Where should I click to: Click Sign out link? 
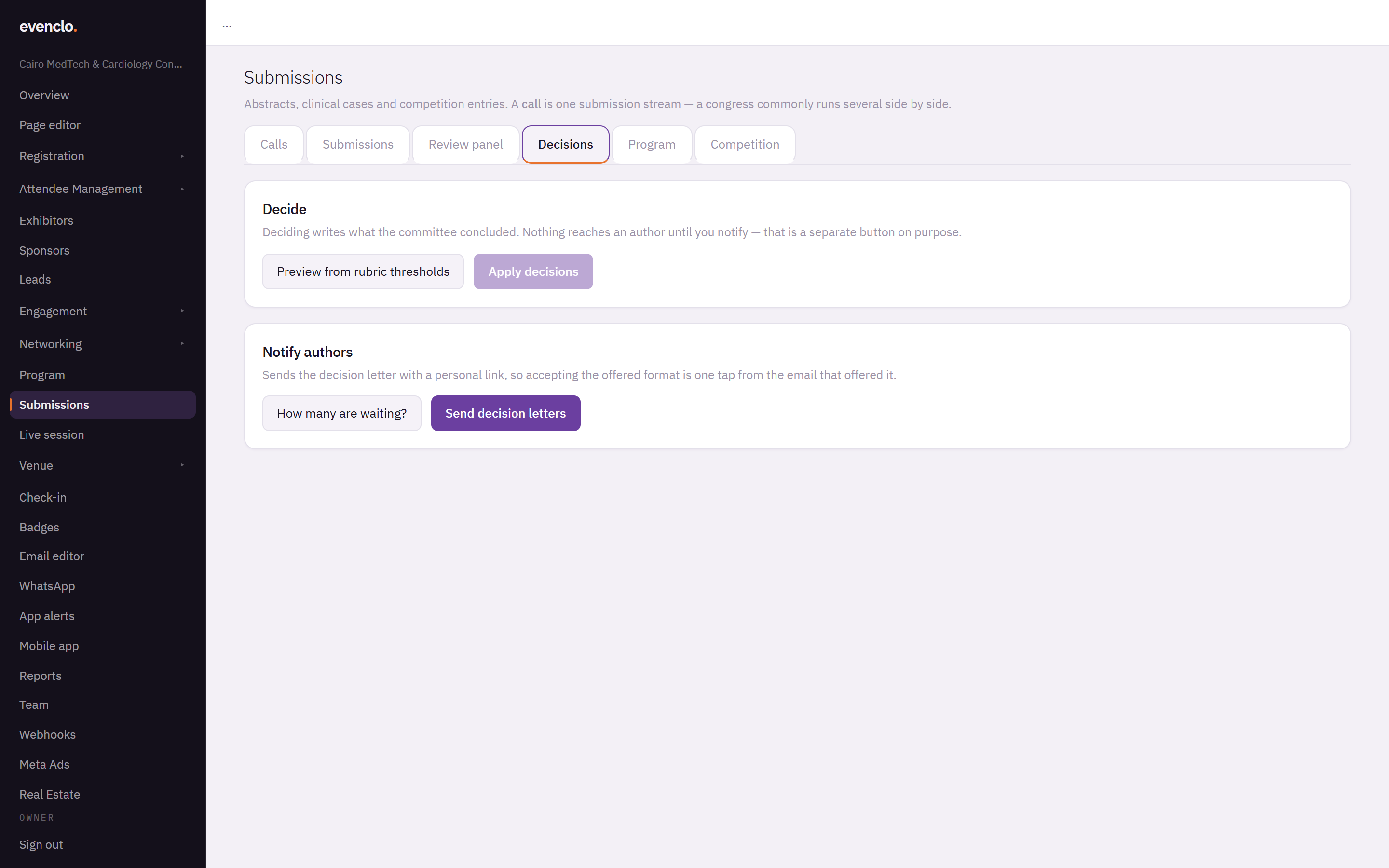point(41,844)
